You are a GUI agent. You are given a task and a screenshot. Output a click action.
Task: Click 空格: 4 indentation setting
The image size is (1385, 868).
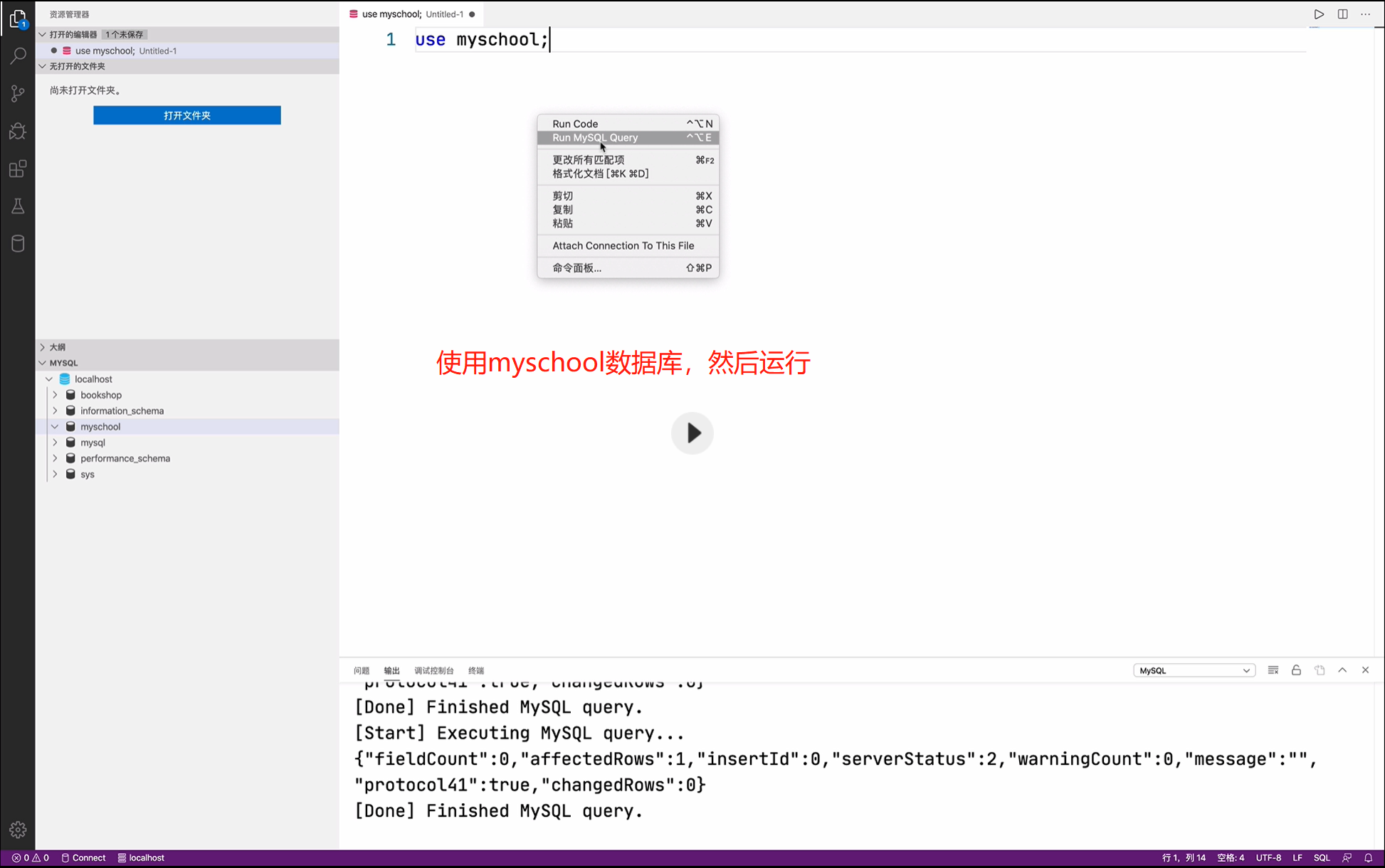pos(1231,857)
